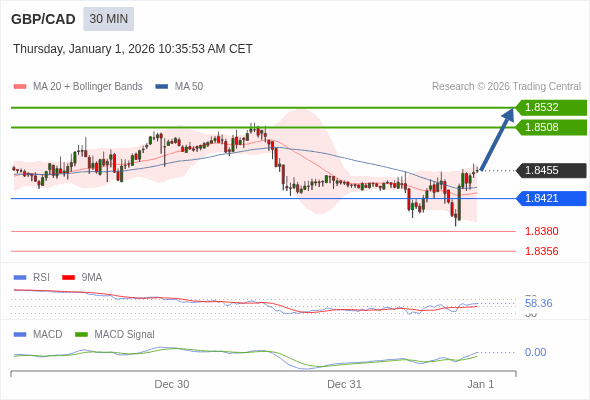Click the 1.8380 support level value
The image size is (590, 400).
point(541,231)
